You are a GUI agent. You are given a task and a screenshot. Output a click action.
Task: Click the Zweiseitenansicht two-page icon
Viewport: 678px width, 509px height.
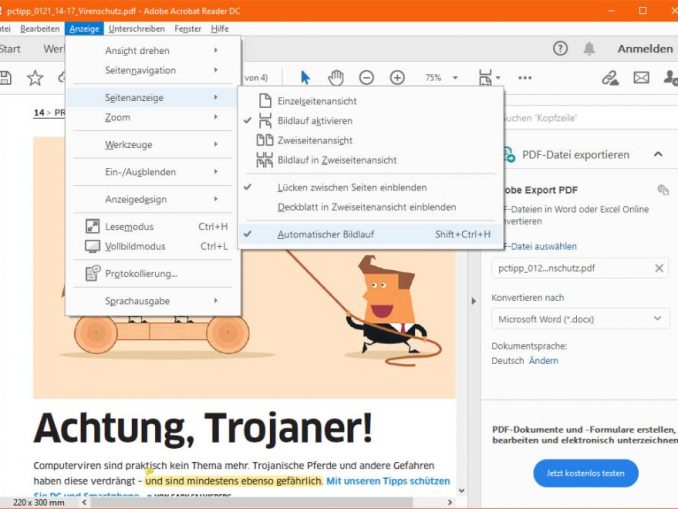pos(265,140)
